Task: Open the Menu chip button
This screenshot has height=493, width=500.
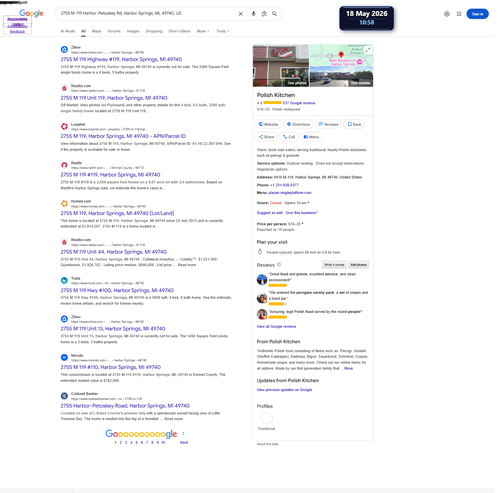Action: [x=311, y=137]
